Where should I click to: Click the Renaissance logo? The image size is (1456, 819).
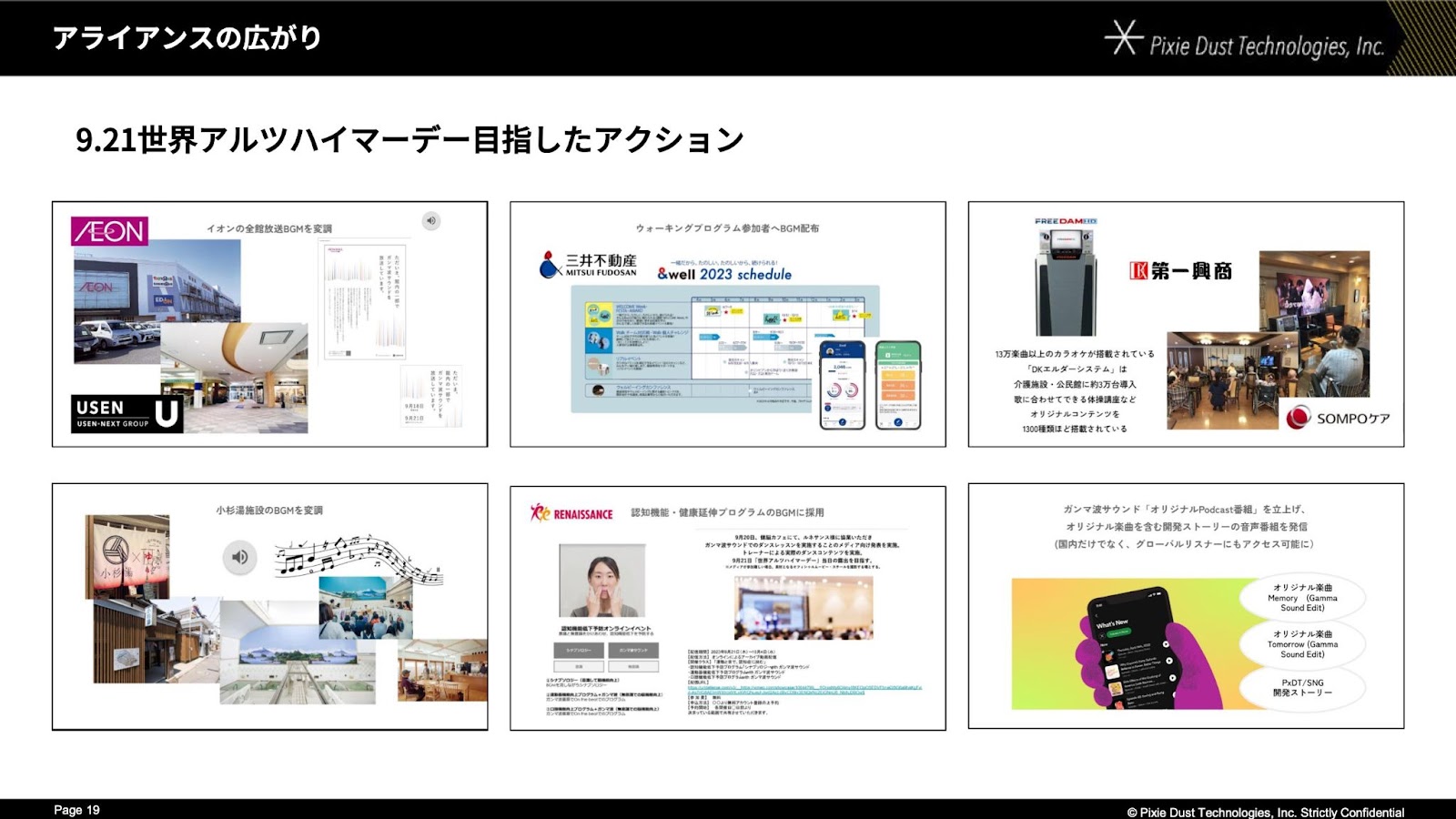click(571, 513)
